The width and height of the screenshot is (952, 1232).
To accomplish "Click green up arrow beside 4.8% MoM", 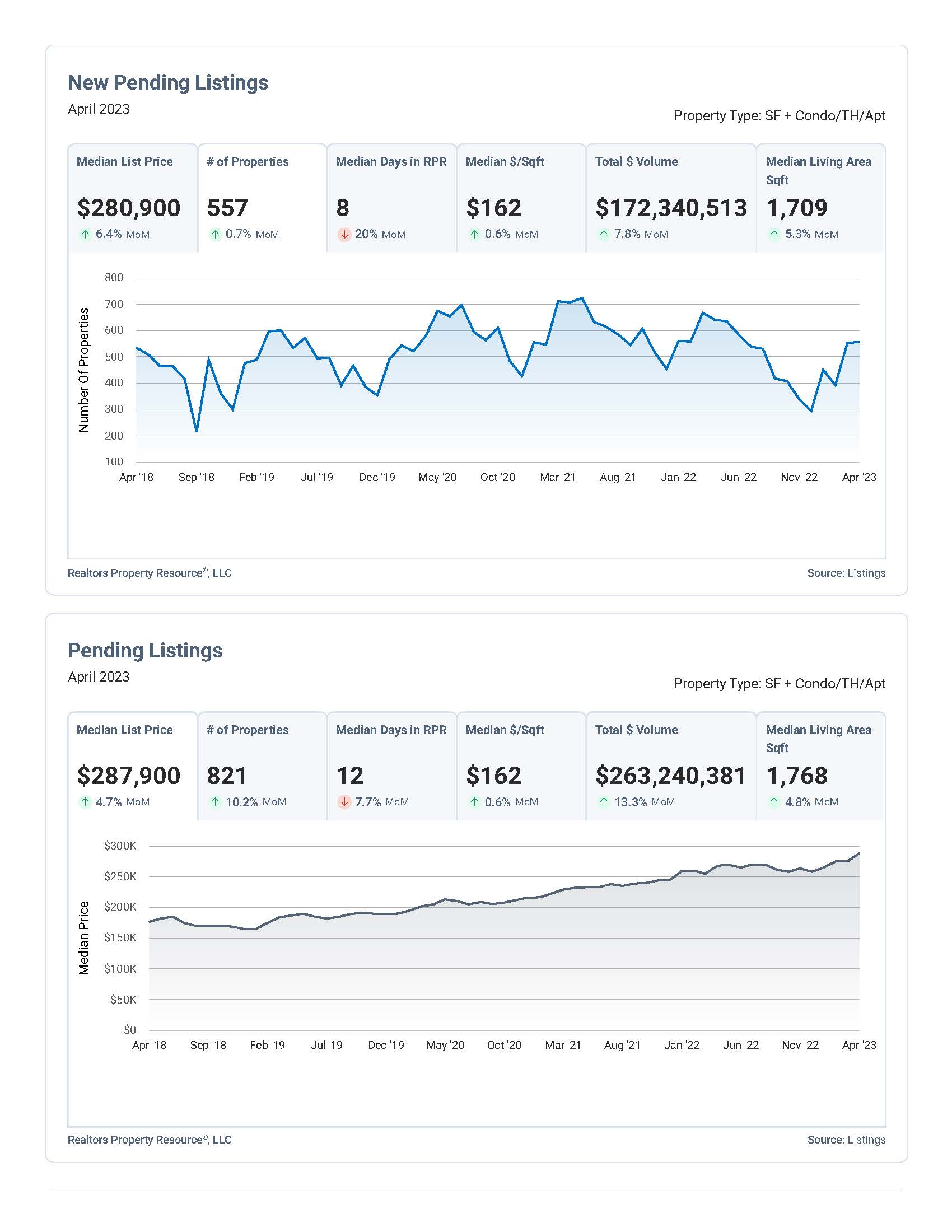I will tap(774, 801).
